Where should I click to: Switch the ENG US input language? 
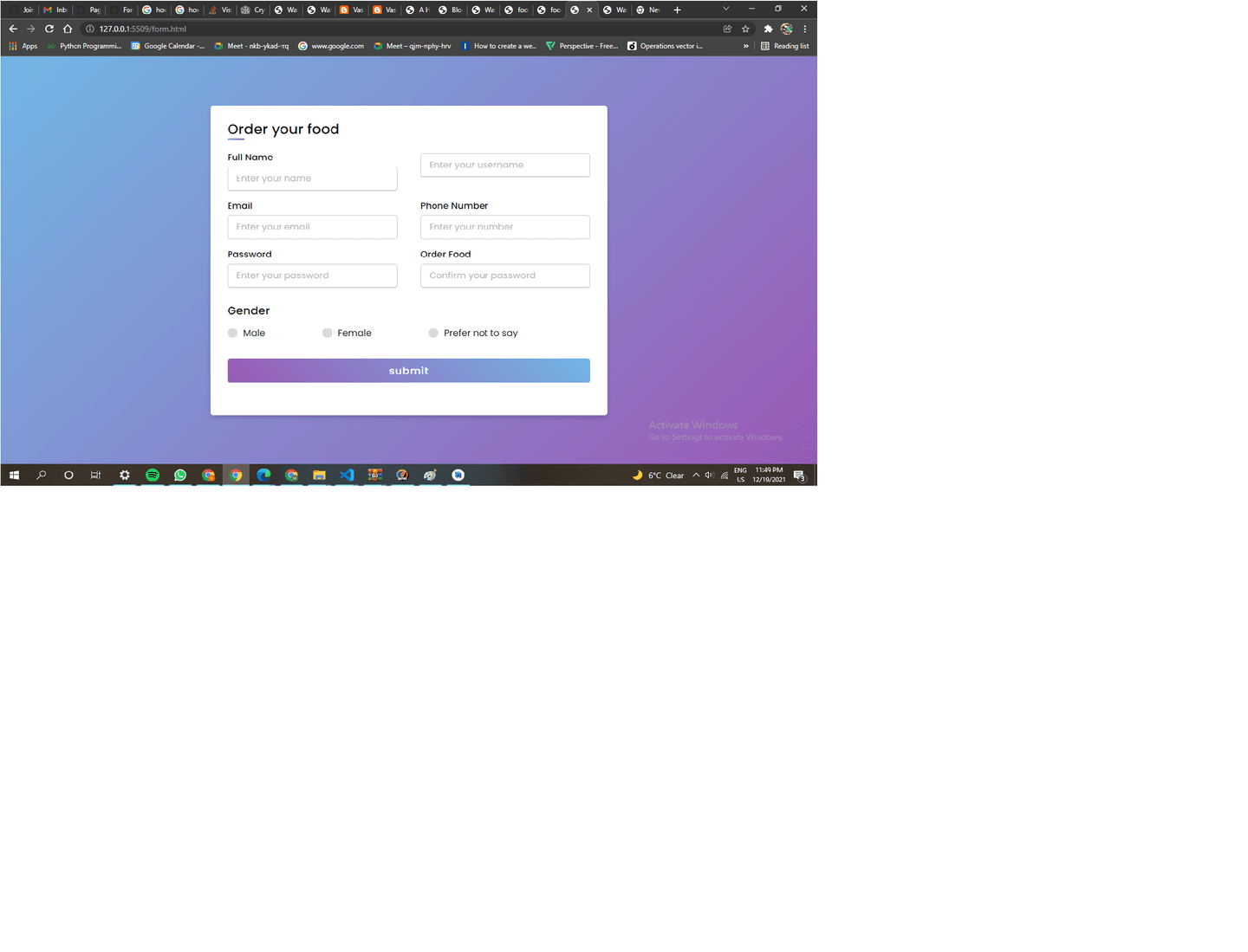[740, 475]
